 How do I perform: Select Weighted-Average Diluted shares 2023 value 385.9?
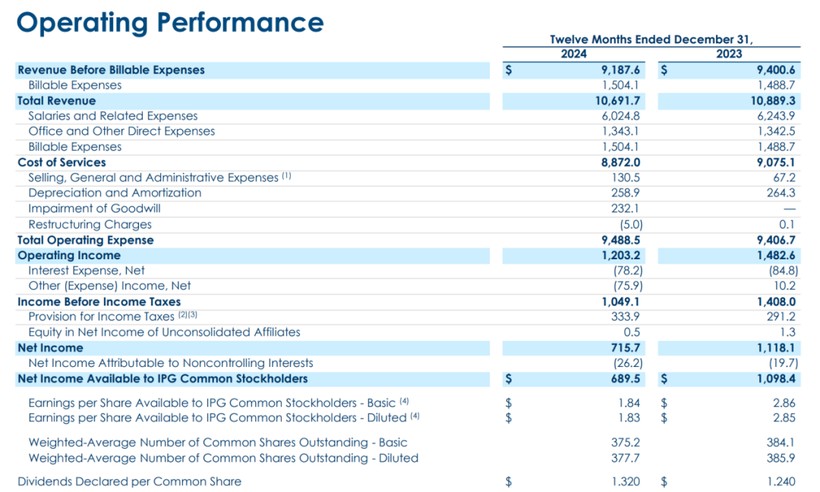click(x=780, y=459)
